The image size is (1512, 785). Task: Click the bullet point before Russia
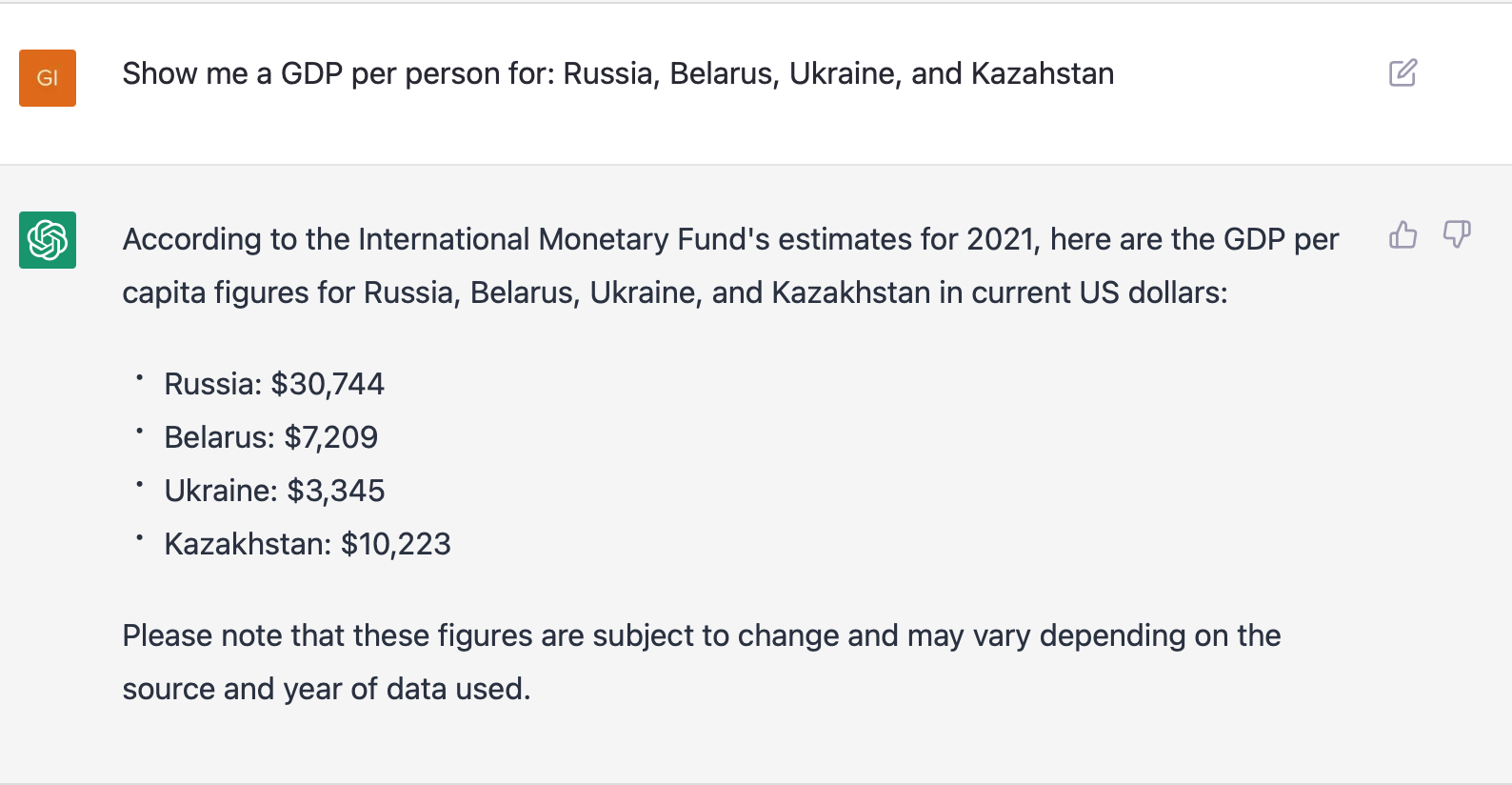point(139,378)
